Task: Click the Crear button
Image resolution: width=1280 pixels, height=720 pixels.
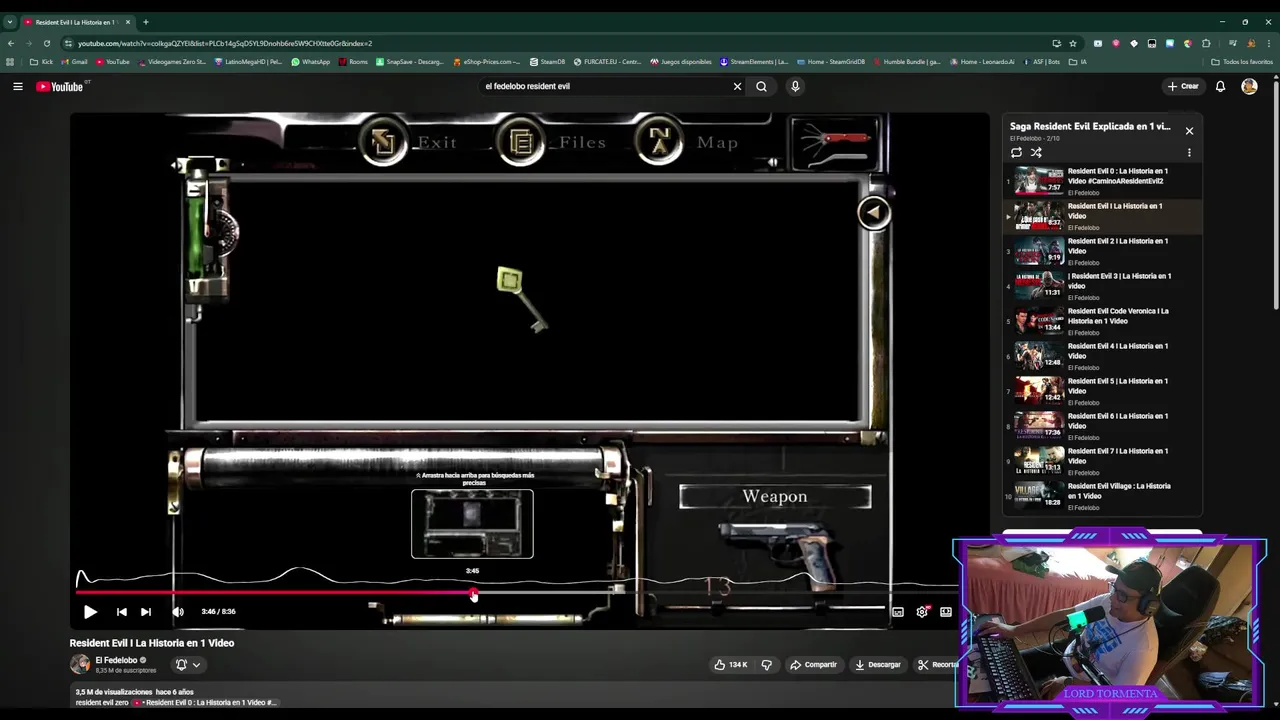Action: (1182, 86)
